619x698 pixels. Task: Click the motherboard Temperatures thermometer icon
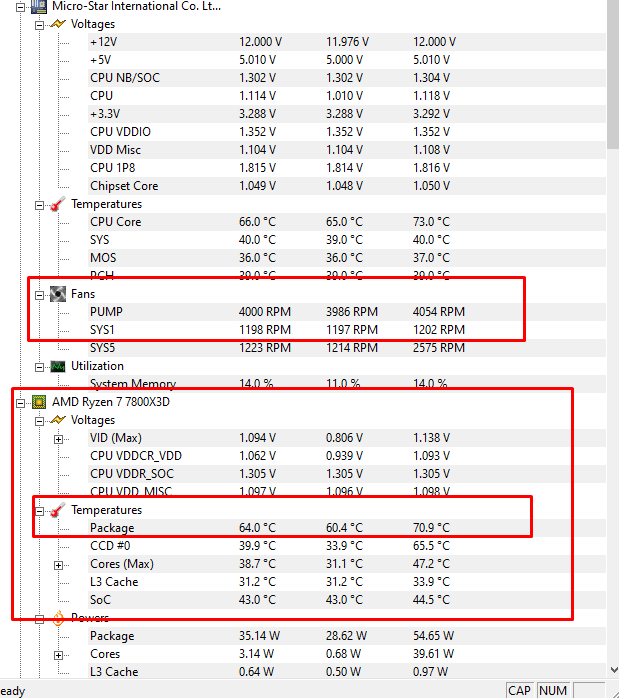(58, 204)
